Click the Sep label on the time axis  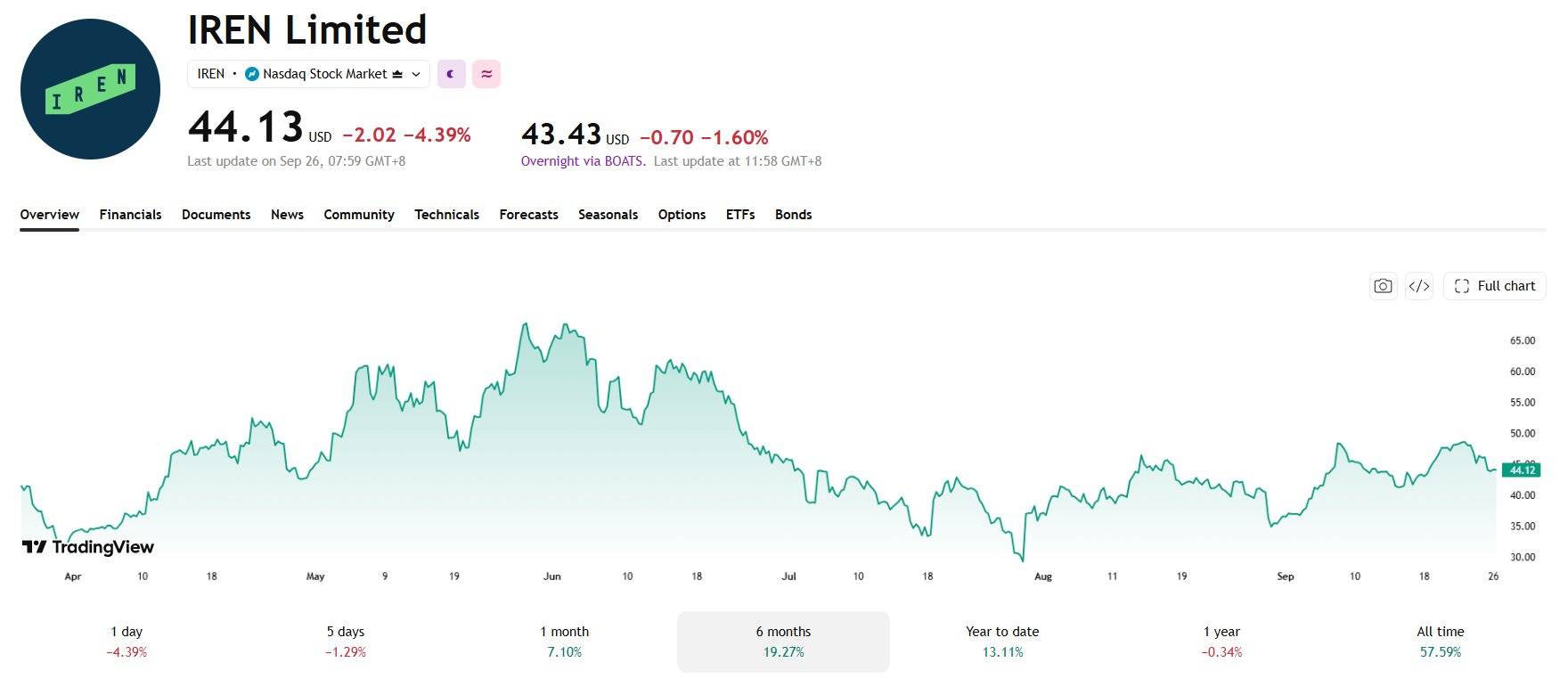tap(1286, 576)
